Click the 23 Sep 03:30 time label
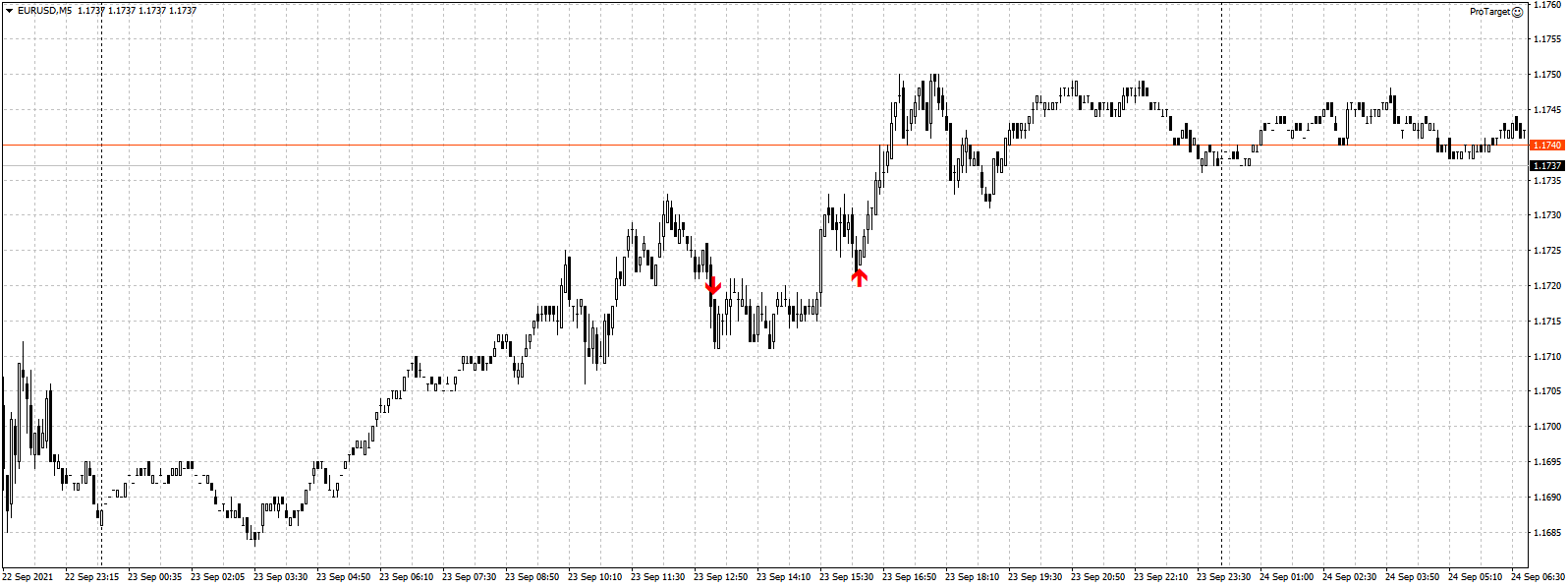This screenshot has width=1568, height=588. pyautogui.click(x=280, y=577)
